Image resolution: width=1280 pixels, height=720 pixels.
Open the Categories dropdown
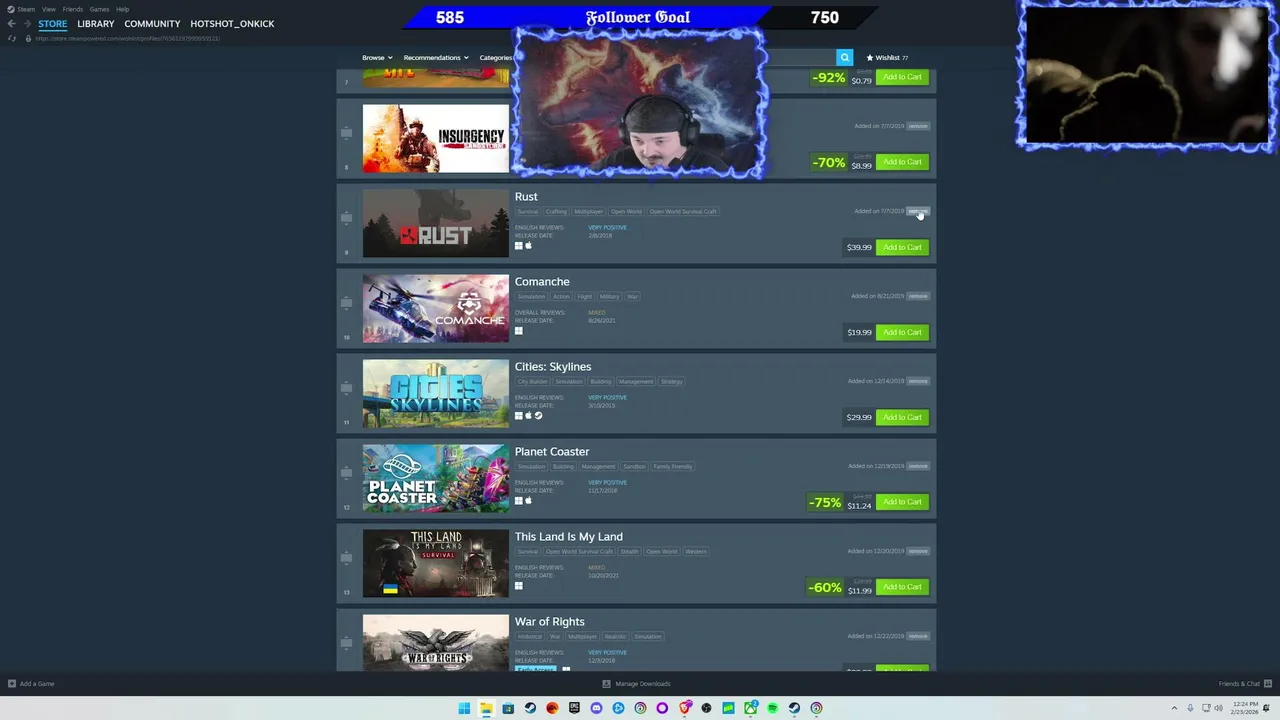tap(496, 57)
